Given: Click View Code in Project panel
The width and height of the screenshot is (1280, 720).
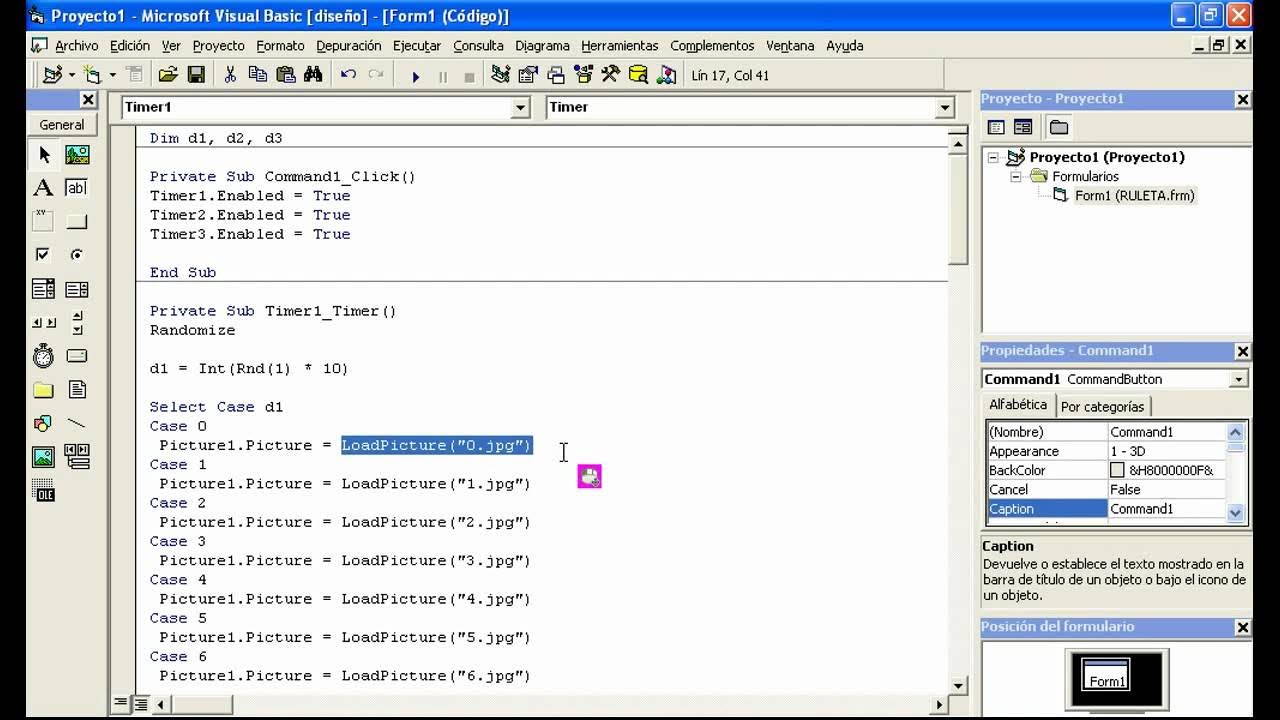Looking at the screenshot, I should pos(996,127).
